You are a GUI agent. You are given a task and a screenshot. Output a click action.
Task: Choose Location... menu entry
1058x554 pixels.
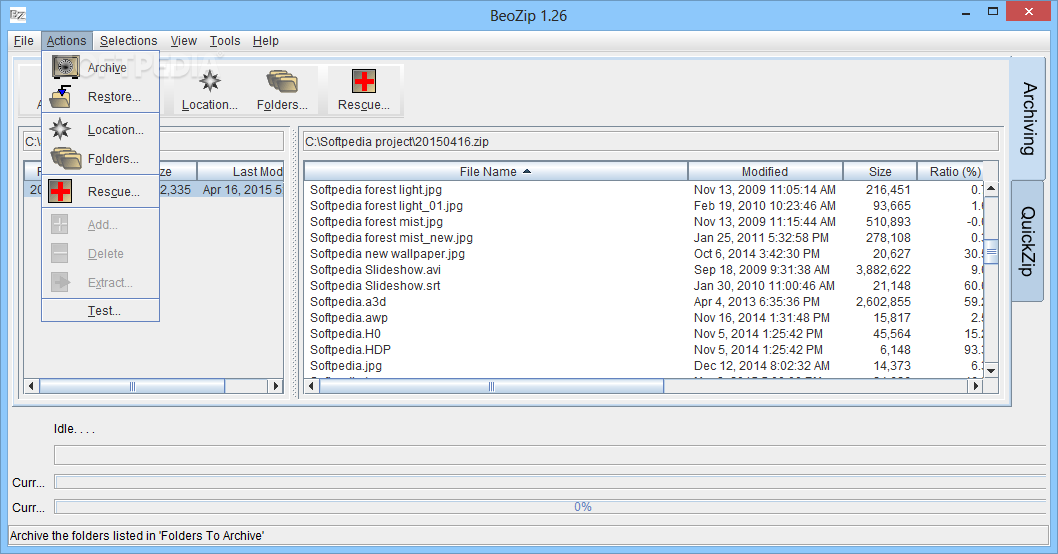(101, 130)
